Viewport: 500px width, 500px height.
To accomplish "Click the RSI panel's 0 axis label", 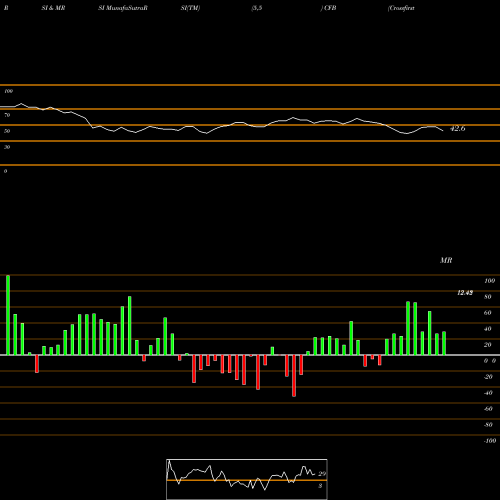I will (5, 171).
